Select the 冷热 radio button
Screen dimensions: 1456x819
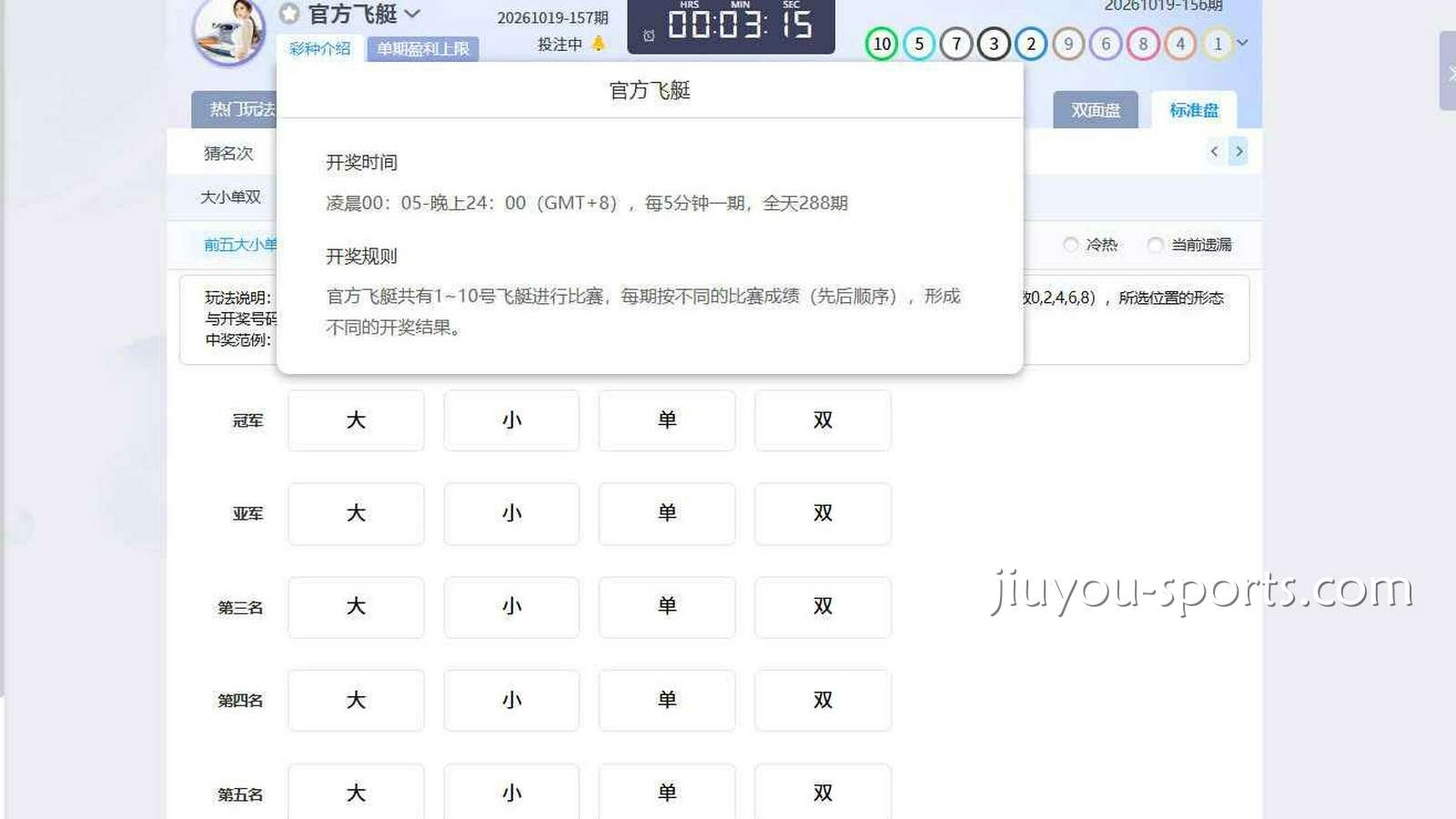pyautogui.click(x=1071, y=244)
